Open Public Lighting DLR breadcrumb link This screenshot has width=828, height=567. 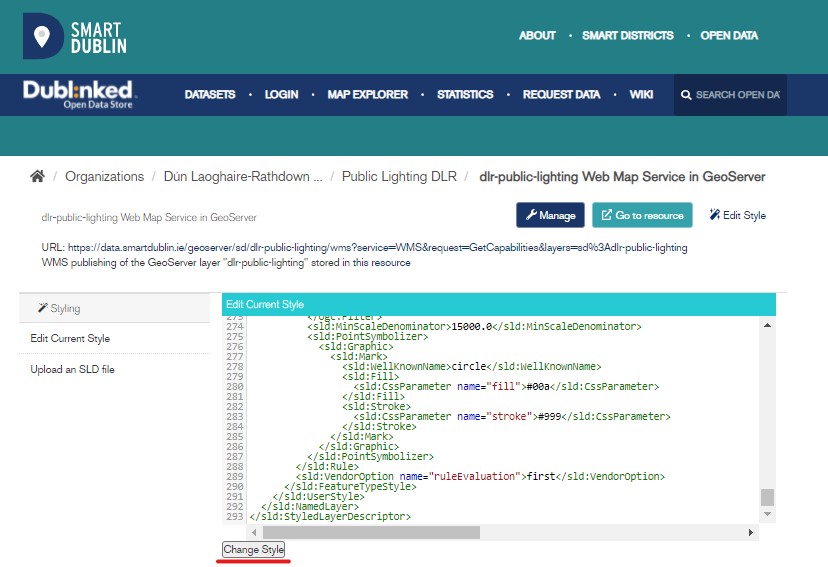click(x=399, y=177)
